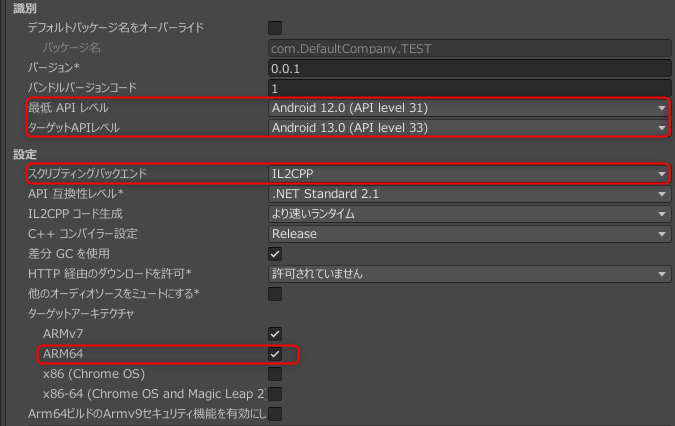Click the API 互換性レベル label
Image resolution: width=675 pixels, height=426 pixels.
point(76,194)
